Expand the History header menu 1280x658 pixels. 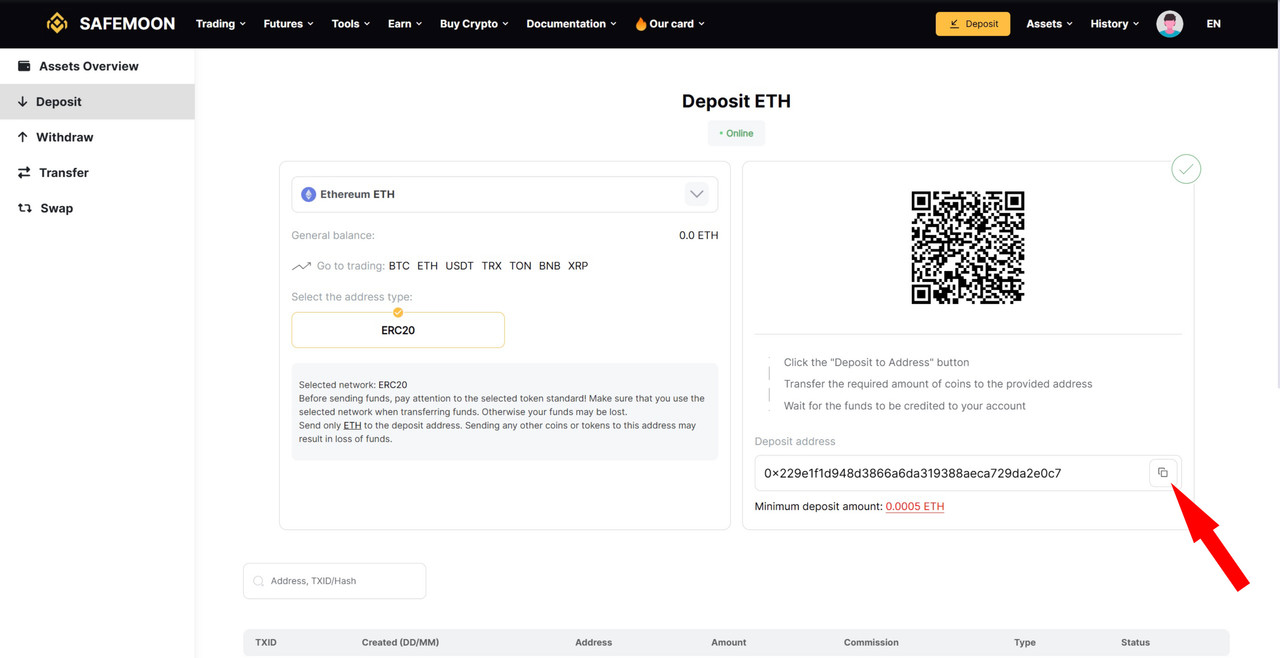pyautogui.click(x=1115, y=24)
